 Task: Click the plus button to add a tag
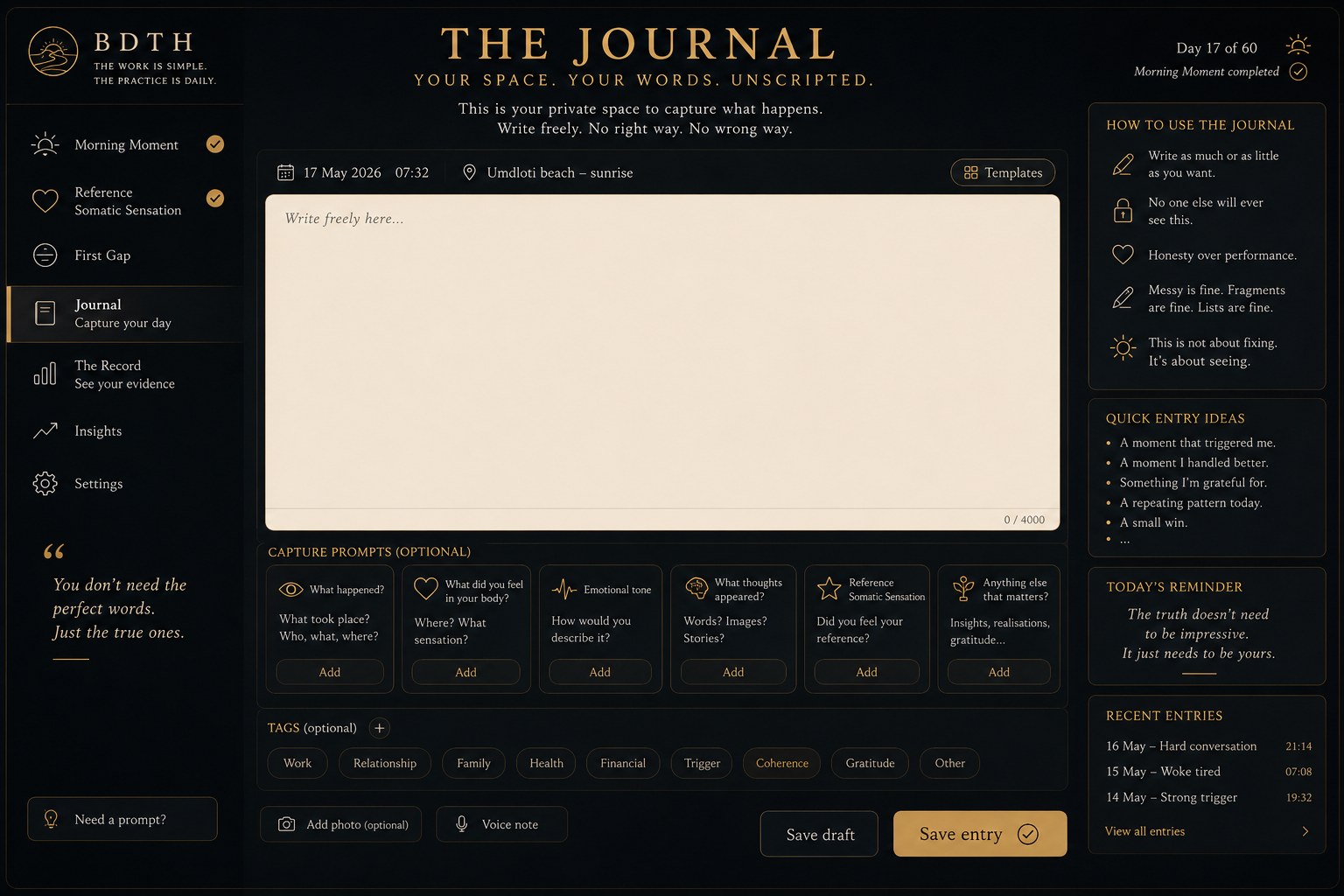click(x=379, y=728)
